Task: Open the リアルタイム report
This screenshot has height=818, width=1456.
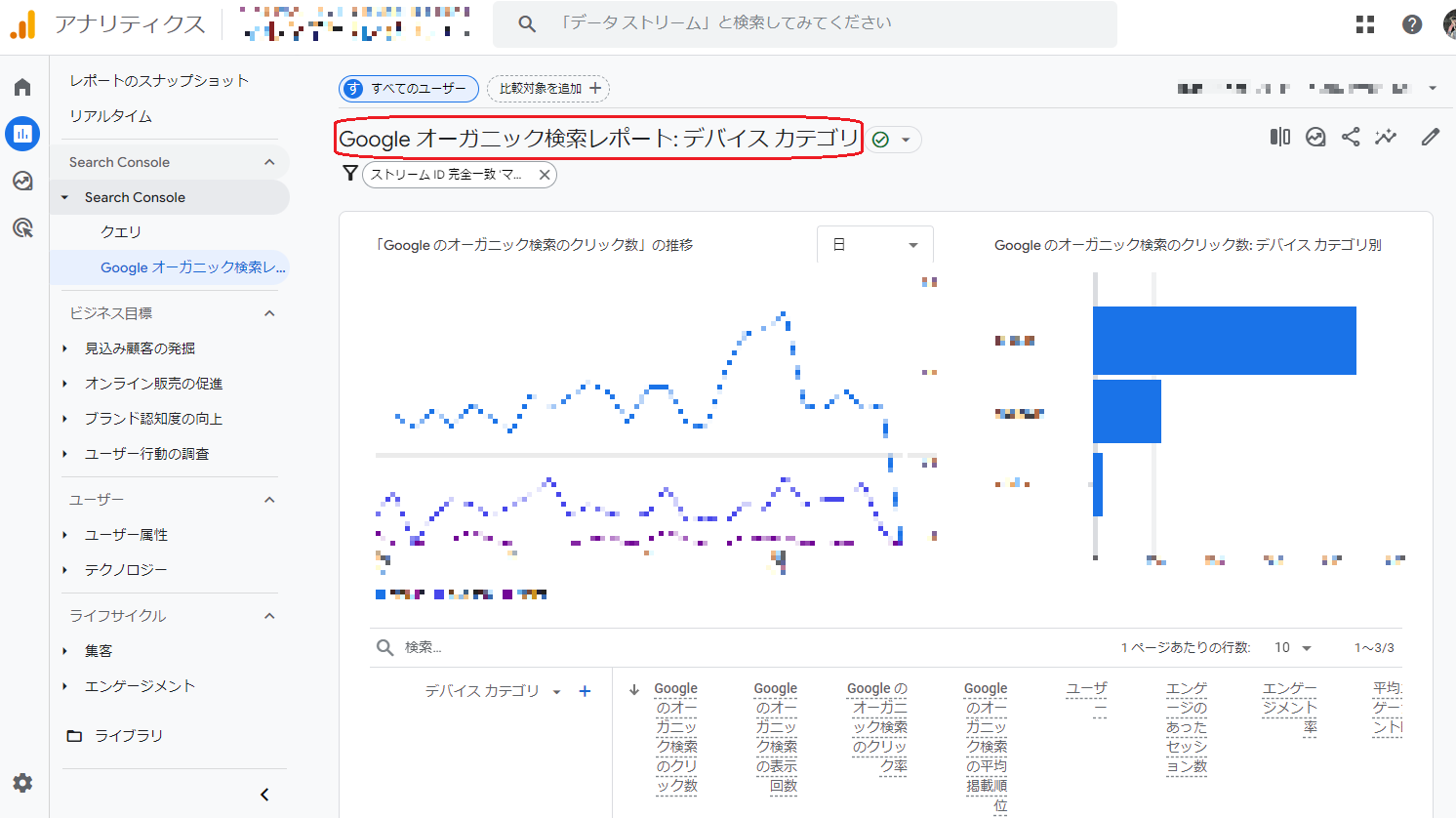Action: (104, 115)
